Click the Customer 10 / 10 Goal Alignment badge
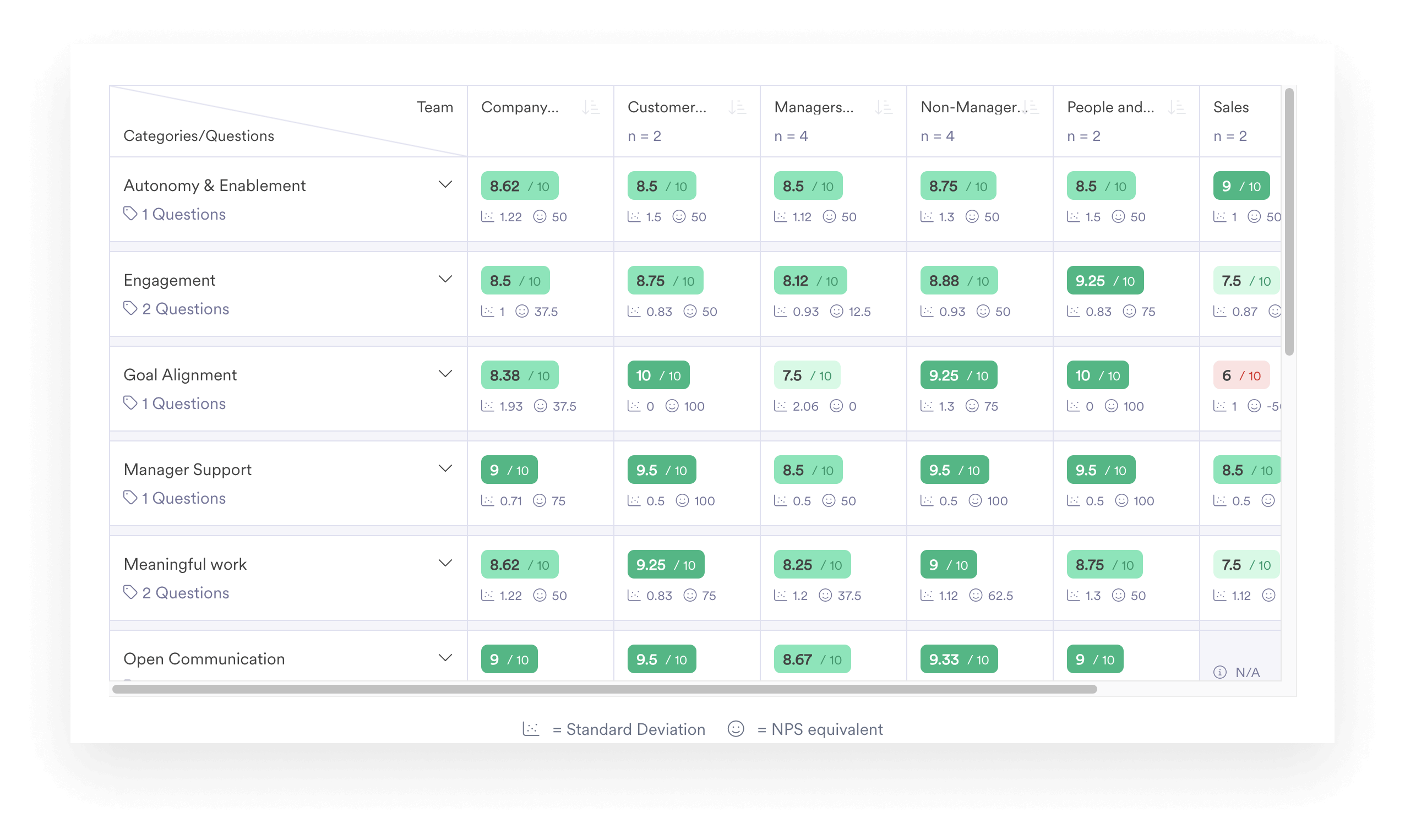The width and height of the screenshot is (1405, 840). pyautogui.click(x=658, y=375)
